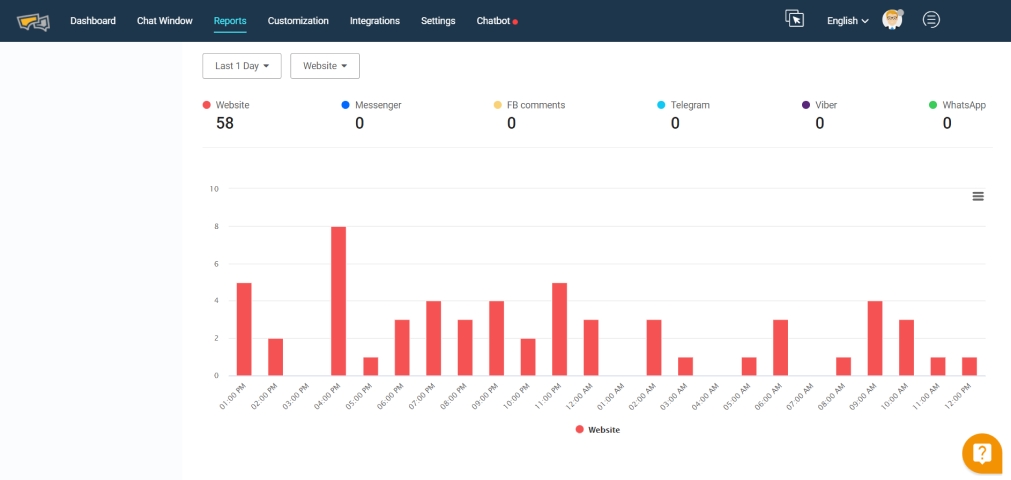The height and width of the screenshot is (480, 1011).
Task: Open the Settings menu item
Action: [438, 21]
